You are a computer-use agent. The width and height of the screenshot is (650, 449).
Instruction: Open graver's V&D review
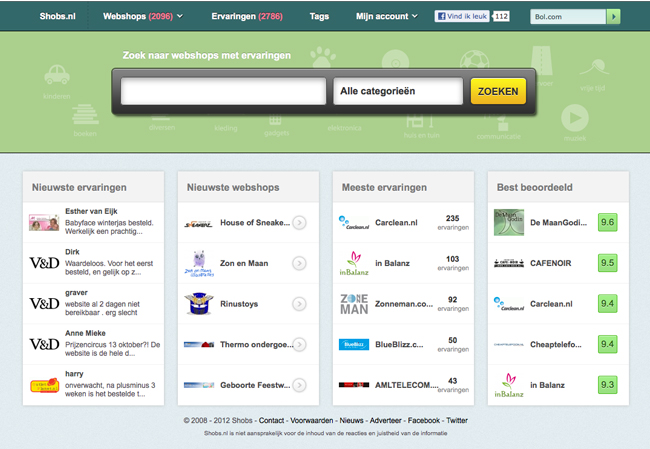(94, 303)
